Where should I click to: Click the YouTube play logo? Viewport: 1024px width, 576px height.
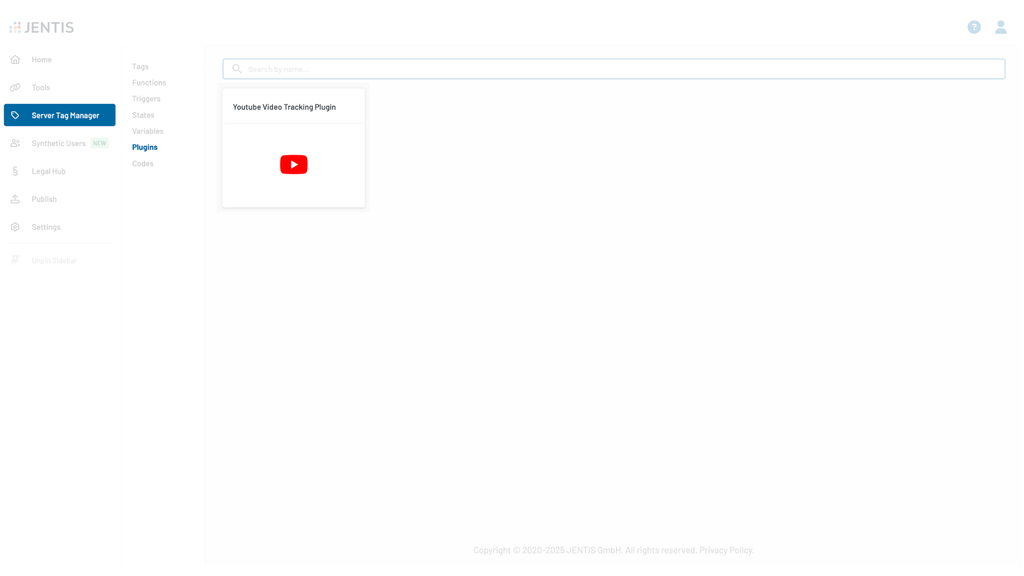pyautogui.click(x=293, y=165)
